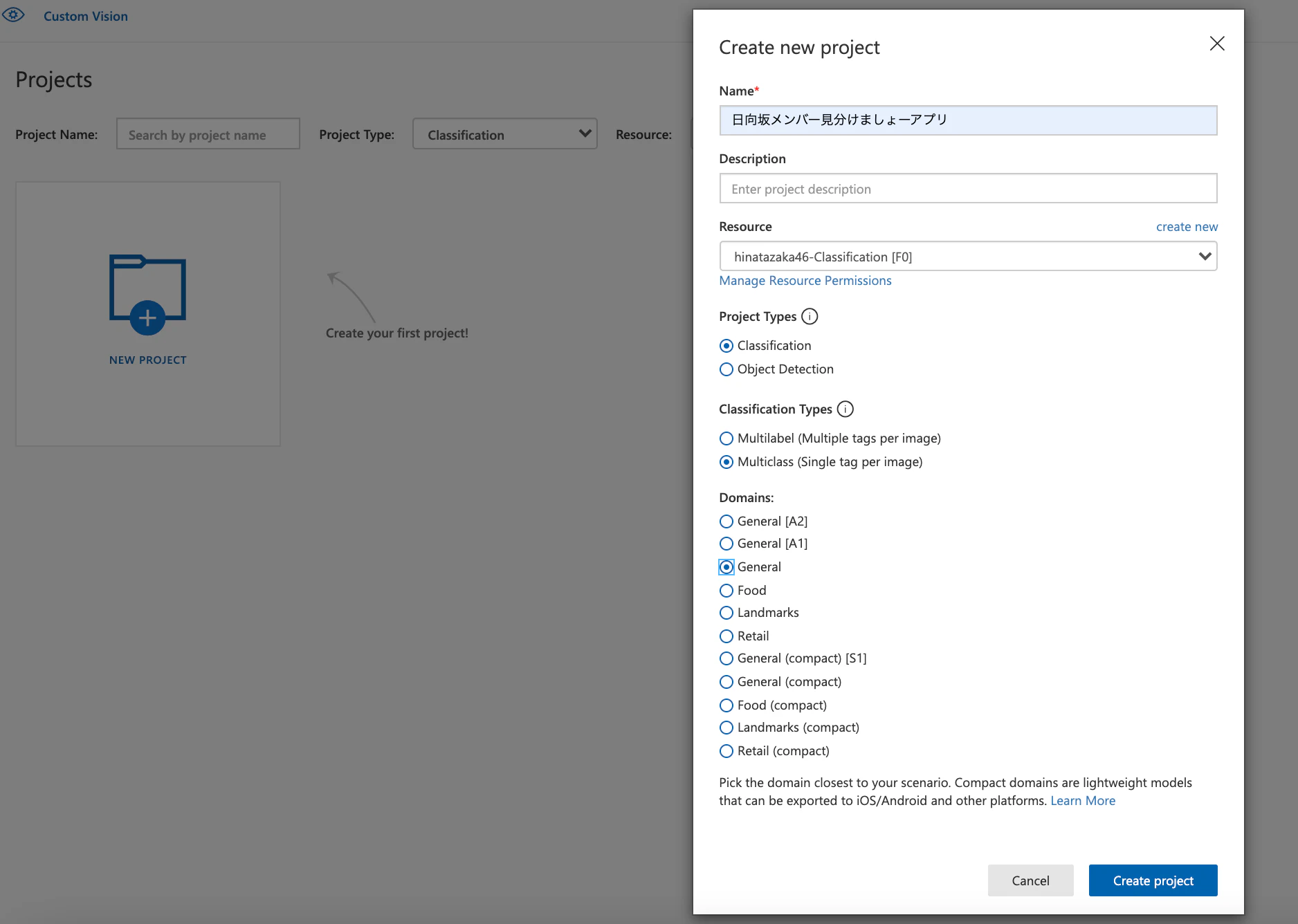The height and width of the screenshot is (924, 1298).
Task: Choose the Food domain option
Action: pyautogui.click(x=726, y=591)
